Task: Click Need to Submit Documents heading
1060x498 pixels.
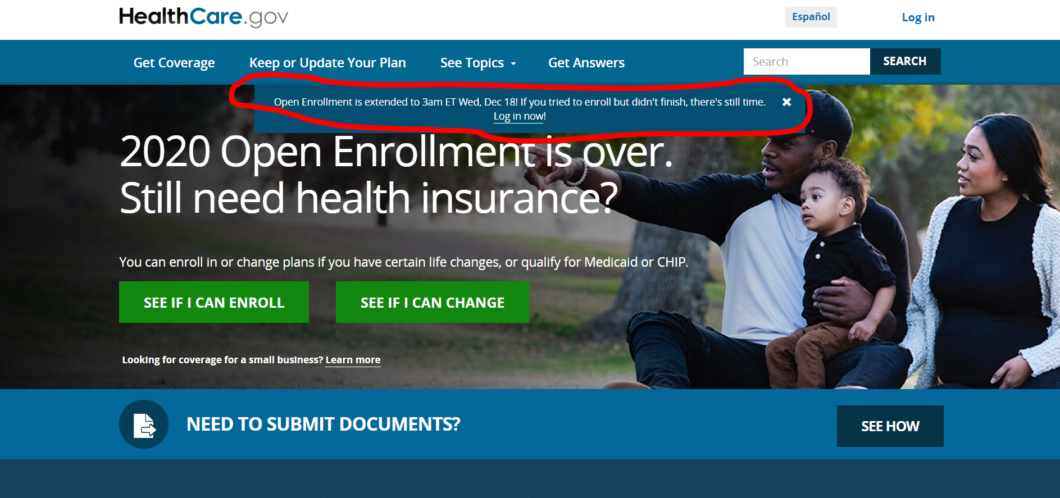Action: coord(323,424)
